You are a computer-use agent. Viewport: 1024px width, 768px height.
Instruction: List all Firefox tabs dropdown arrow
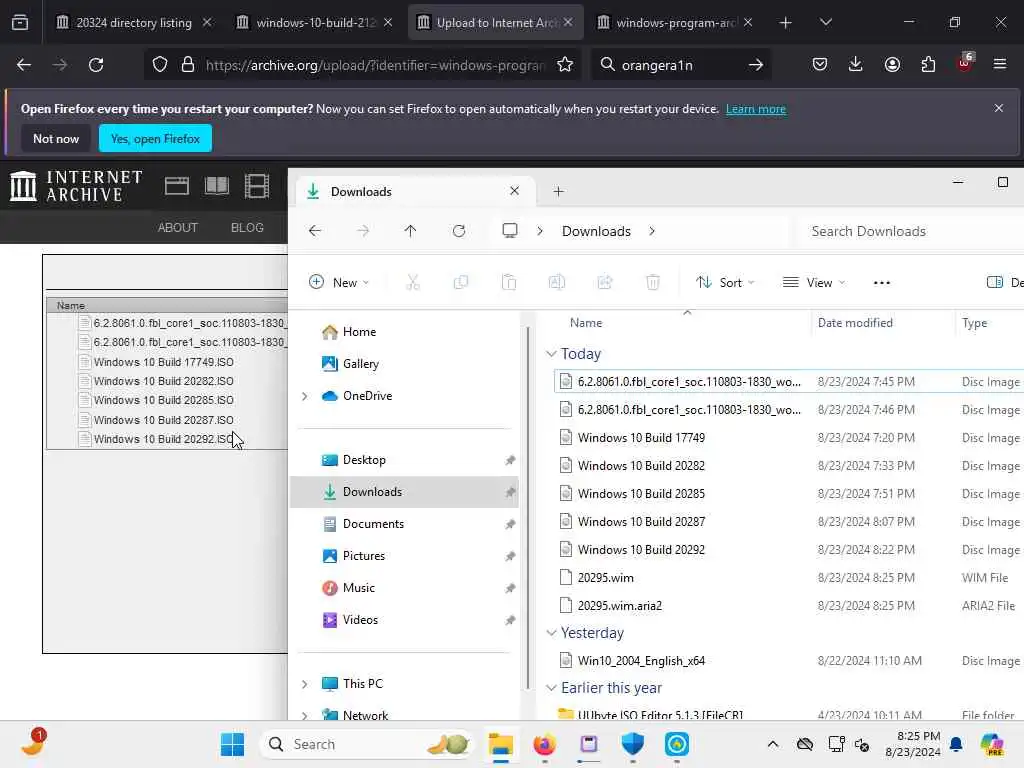click(825, 22)
